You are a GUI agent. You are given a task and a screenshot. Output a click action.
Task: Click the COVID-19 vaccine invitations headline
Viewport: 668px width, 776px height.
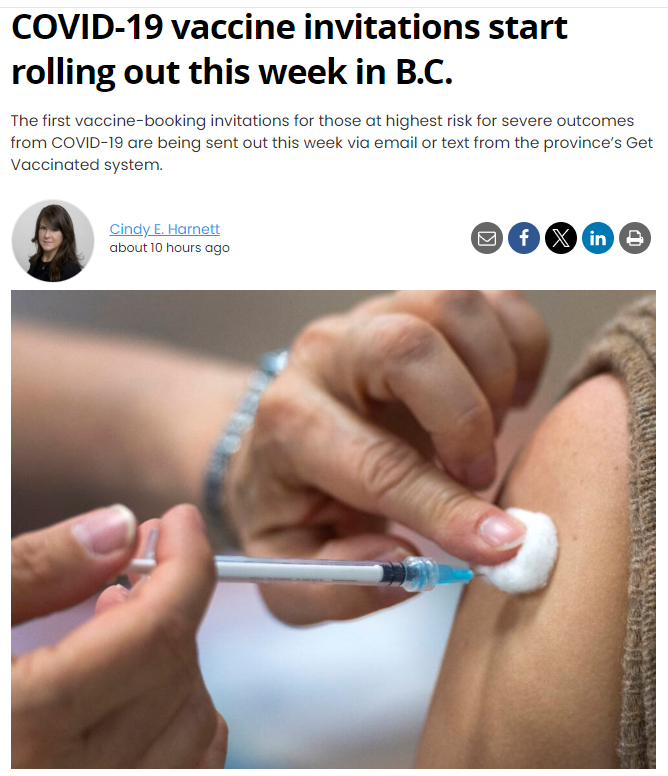[289, 49]
